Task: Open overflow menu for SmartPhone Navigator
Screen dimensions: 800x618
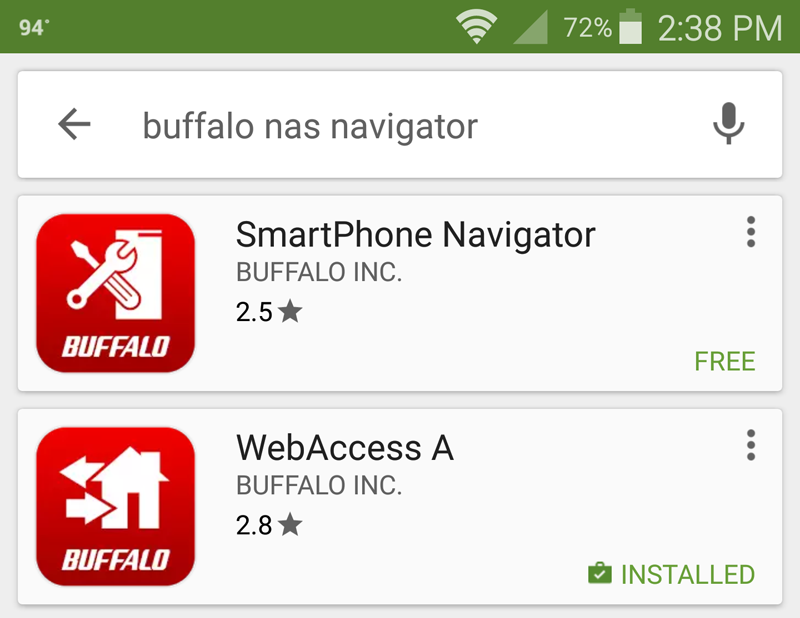Action: pos(751,232)
